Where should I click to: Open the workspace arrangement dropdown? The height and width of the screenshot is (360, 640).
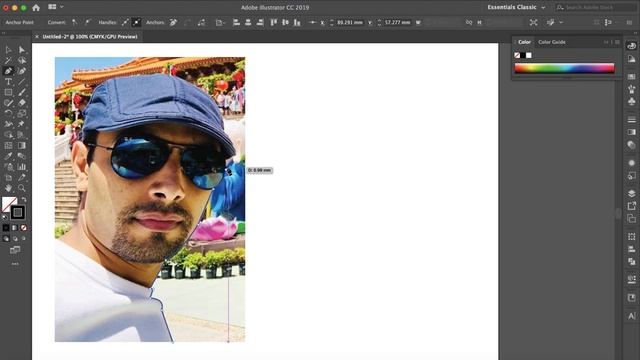click(x=56, y=7)
